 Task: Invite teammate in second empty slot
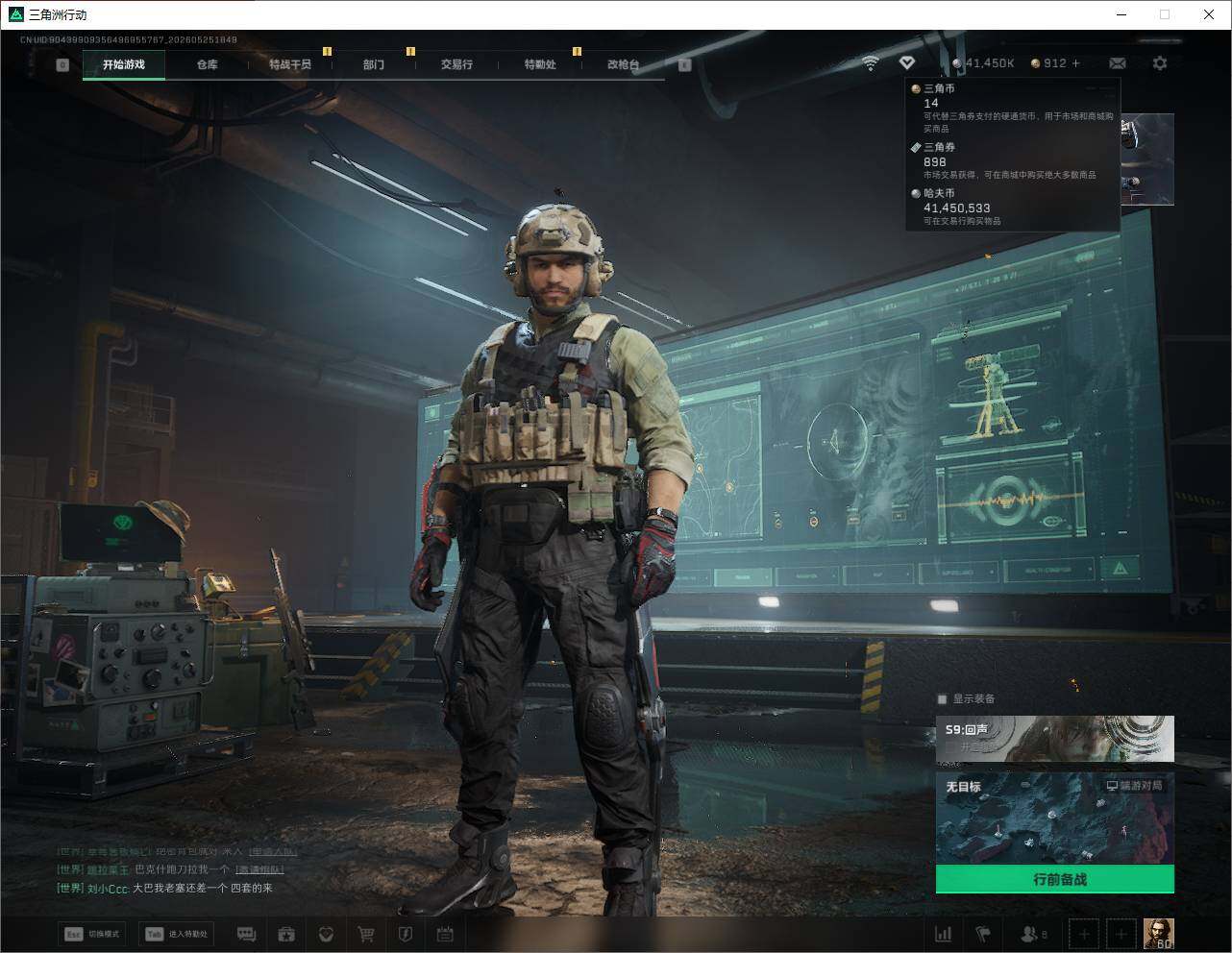click(1121, 934)
